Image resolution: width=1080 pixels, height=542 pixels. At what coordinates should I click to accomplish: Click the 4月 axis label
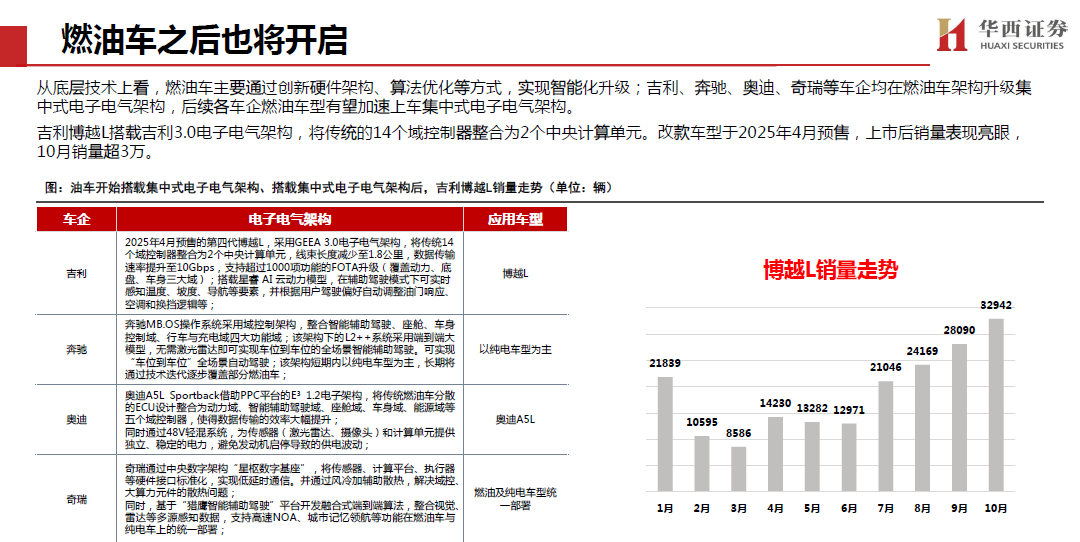[776, 508]
